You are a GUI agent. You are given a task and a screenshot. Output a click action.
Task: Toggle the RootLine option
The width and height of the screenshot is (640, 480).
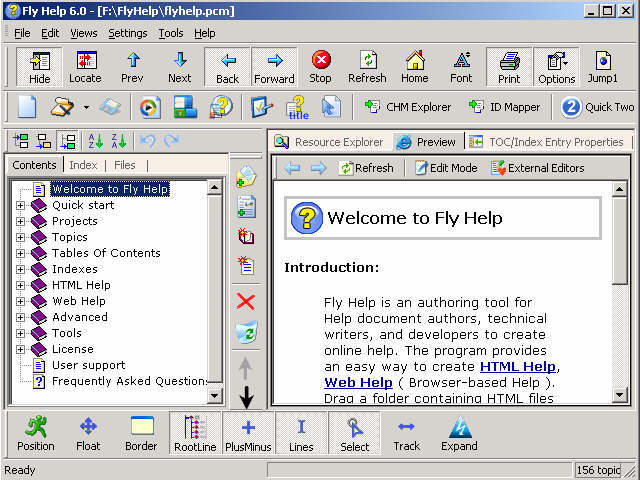[195, 433]
